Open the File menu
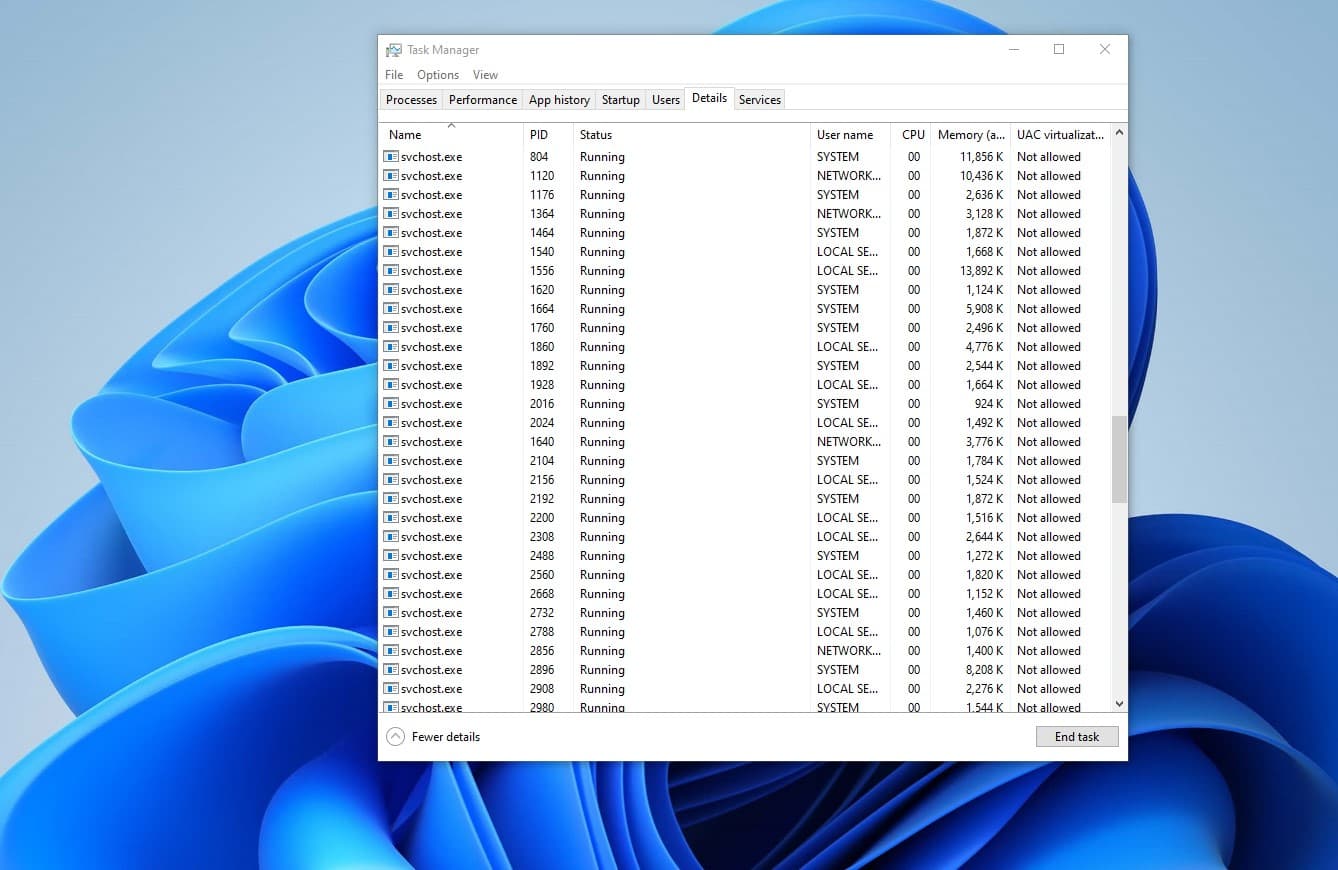 (394, 75)
